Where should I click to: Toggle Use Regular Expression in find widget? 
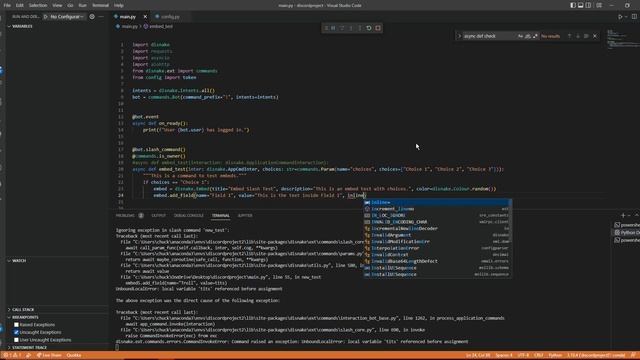click(535, 36)
